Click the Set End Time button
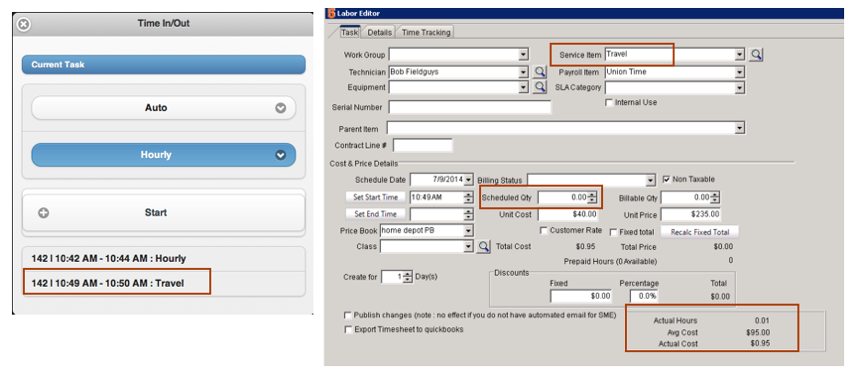The width and height of the screenshot is (856, 377). [375, 214]
